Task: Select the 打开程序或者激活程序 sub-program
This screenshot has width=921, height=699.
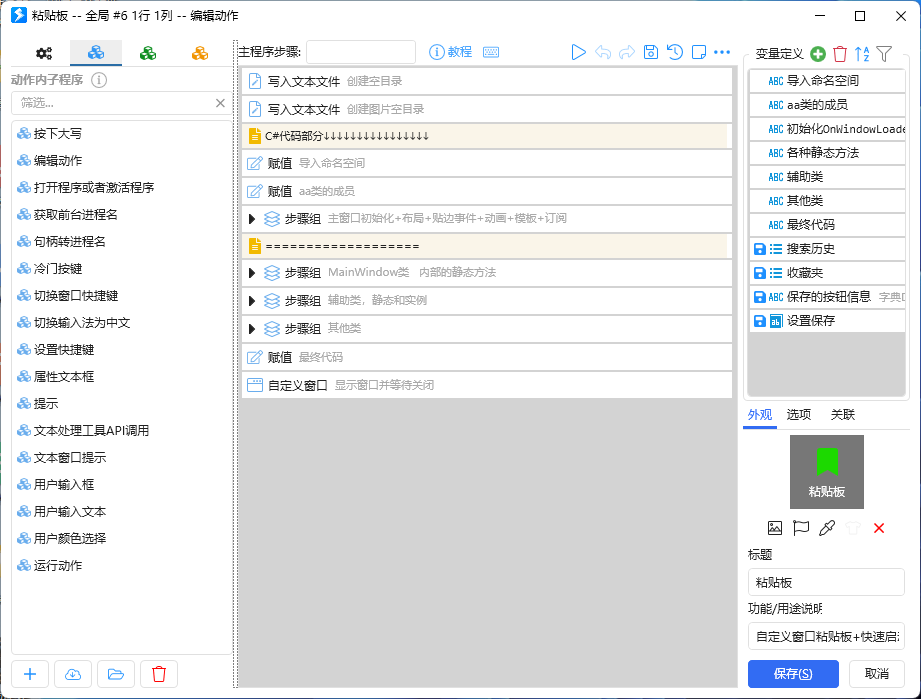Action: click(121, 188)
